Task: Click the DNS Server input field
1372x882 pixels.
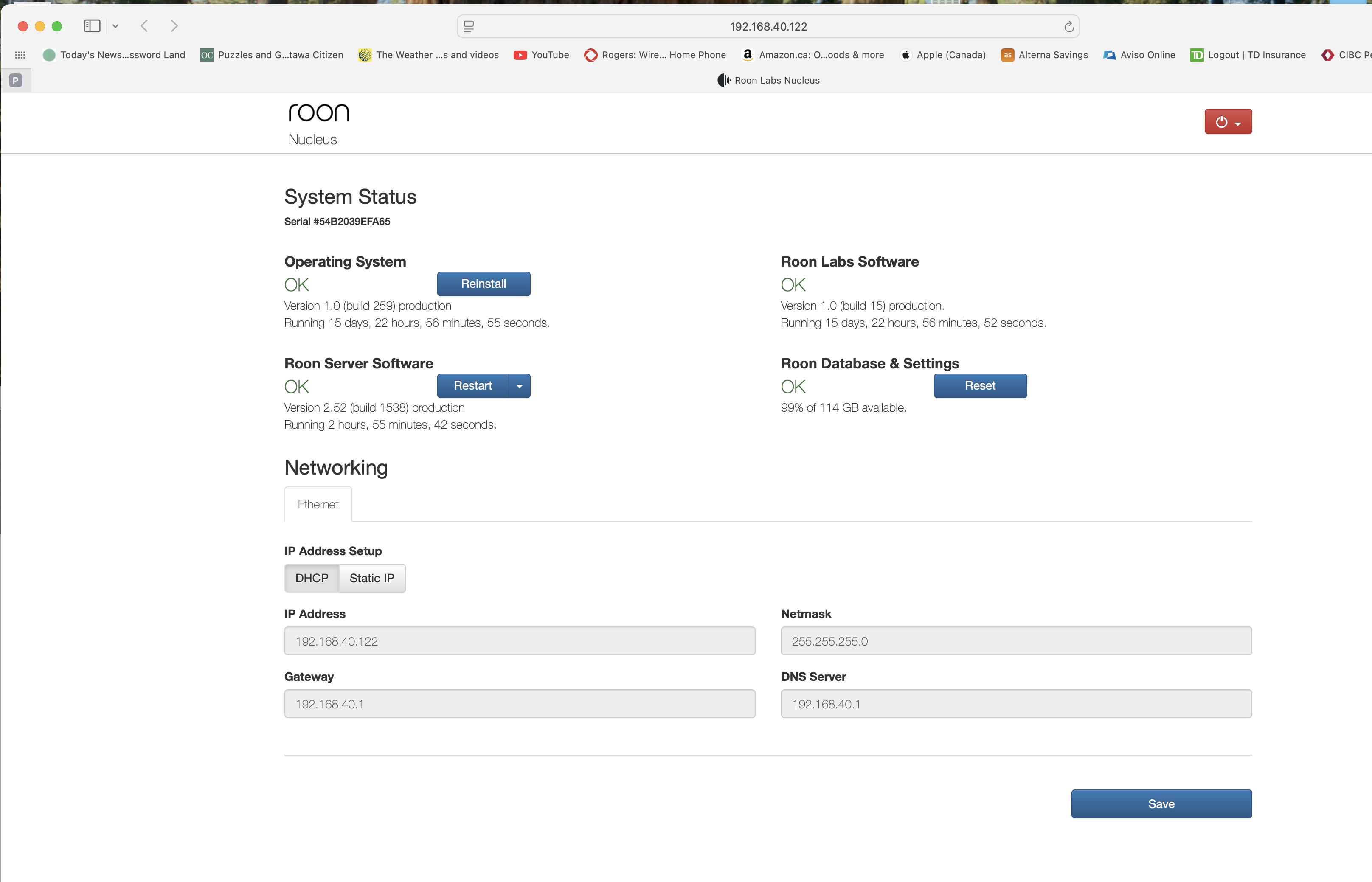Action: click(x=1016, y=704)
